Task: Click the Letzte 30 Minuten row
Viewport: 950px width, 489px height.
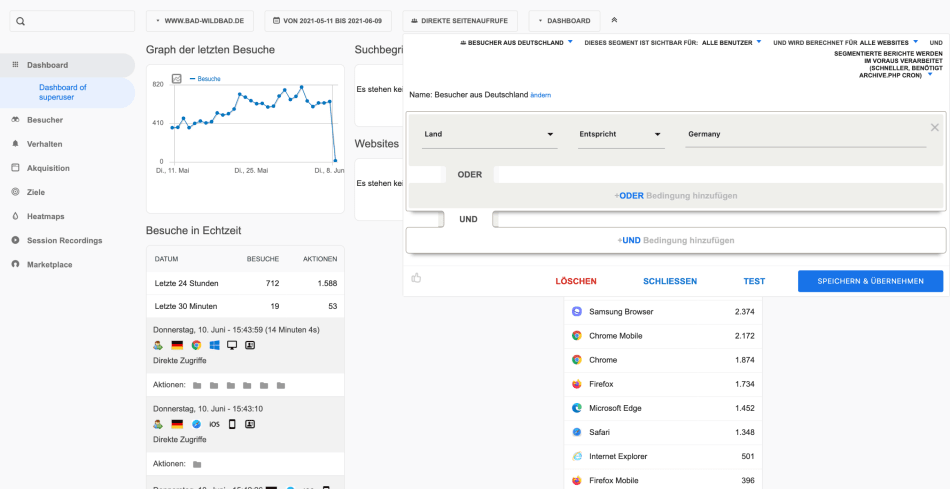Action: click(x=245, y=306)
